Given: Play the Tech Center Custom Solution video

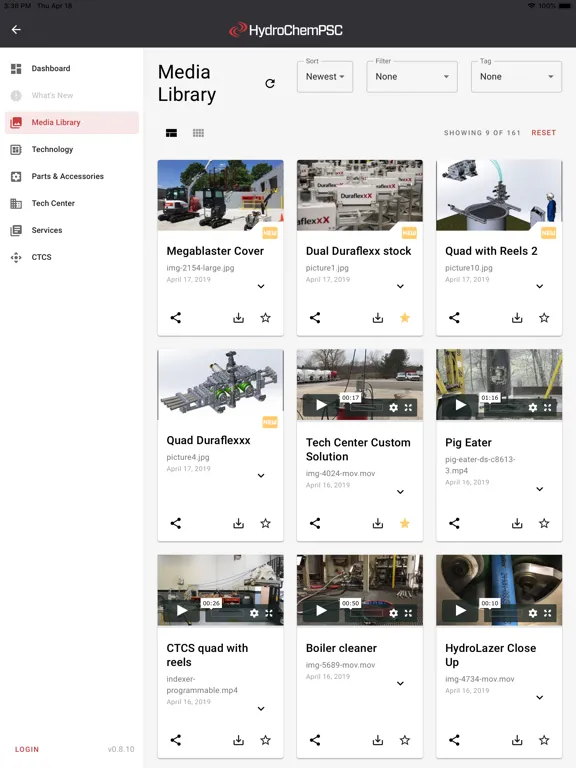Looking at the screenshot, I should (x=321, y=405).
